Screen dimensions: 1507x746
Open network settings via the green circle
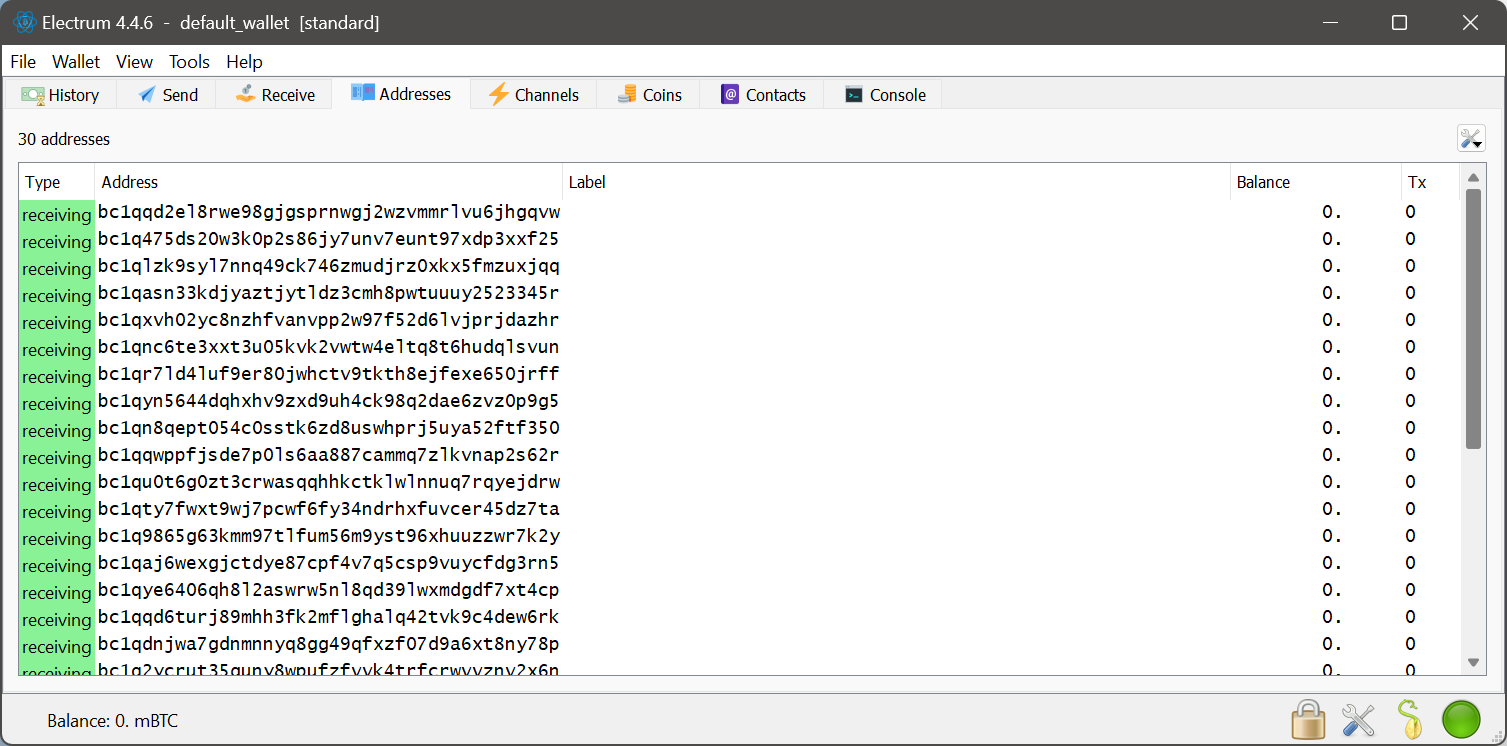(x=1461, y=720)
